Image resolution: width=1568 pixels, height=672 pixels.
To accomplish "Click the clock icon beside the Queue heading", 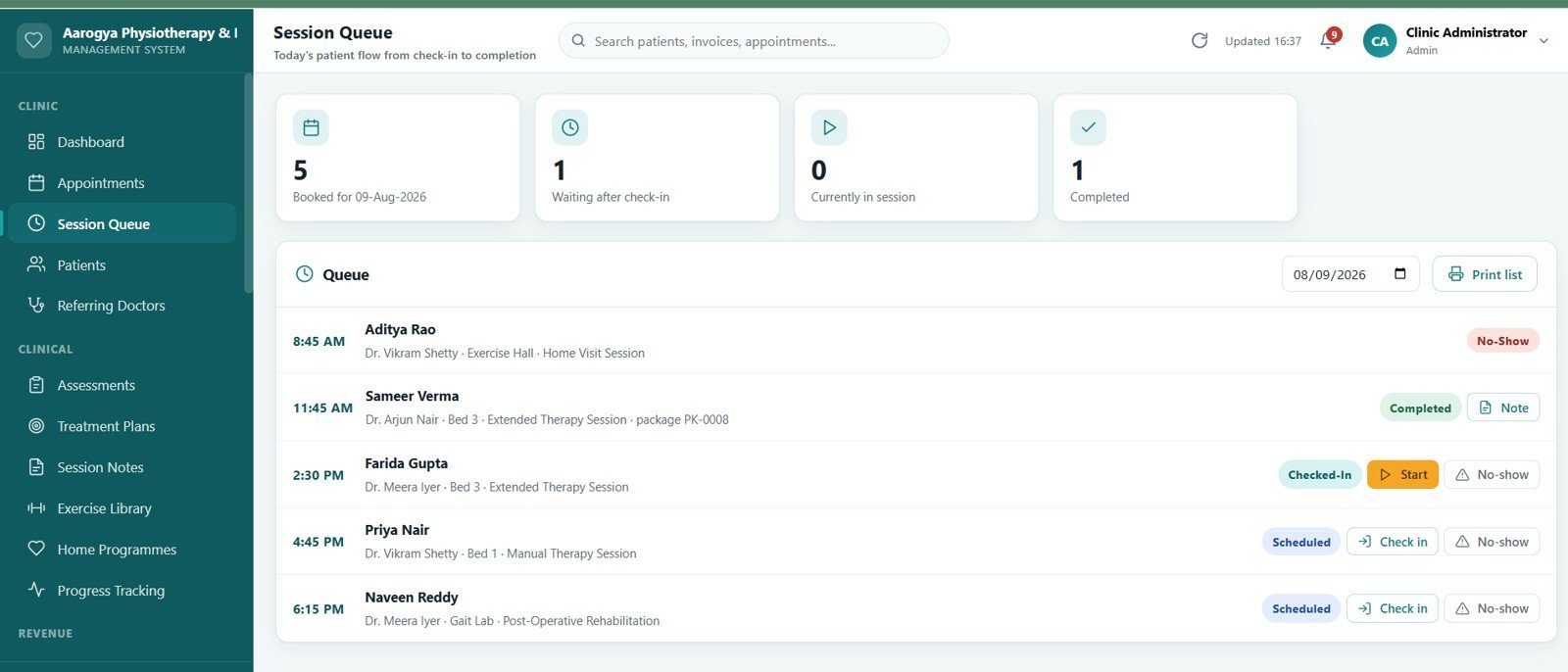I will pos(305,274).
